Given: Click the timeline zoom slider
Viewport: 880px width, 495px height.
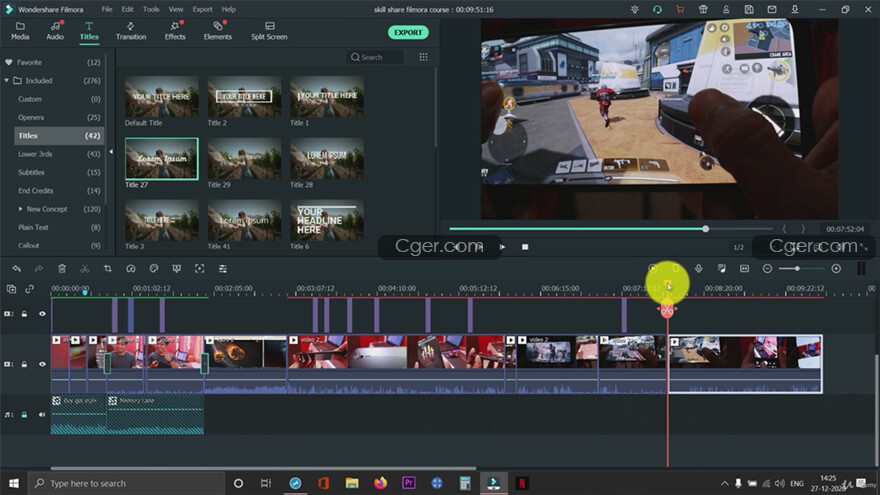Looking at the screenshot, I should coord(801,269).
